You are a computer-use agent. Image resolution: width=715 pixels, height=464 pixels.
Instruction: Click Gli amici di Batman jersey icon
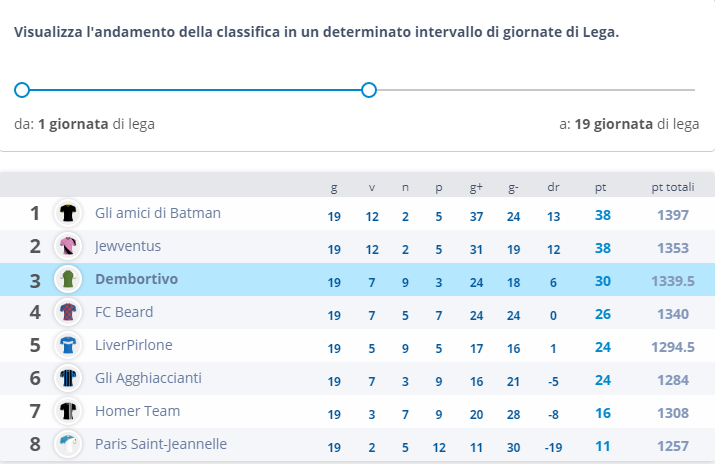[68, 213]
